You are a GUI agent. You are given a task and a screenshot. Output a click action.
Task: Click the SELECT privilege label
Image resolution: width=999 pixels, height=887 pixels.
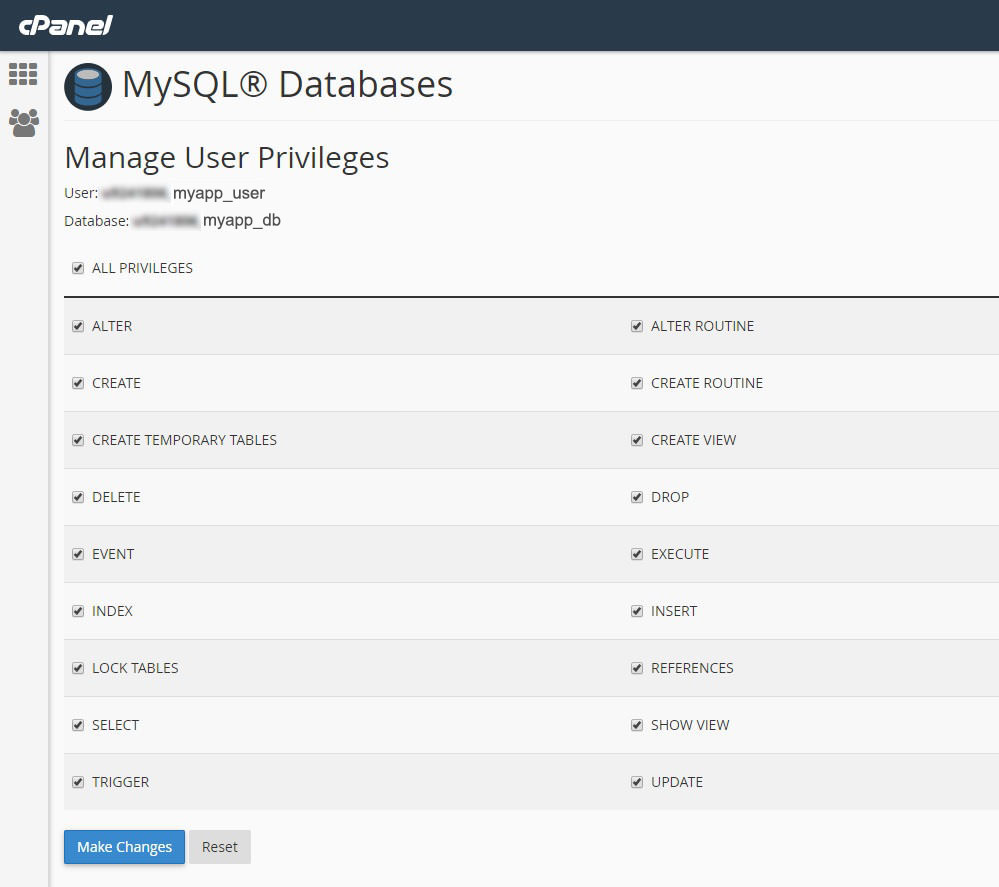(x=115, y=725)
